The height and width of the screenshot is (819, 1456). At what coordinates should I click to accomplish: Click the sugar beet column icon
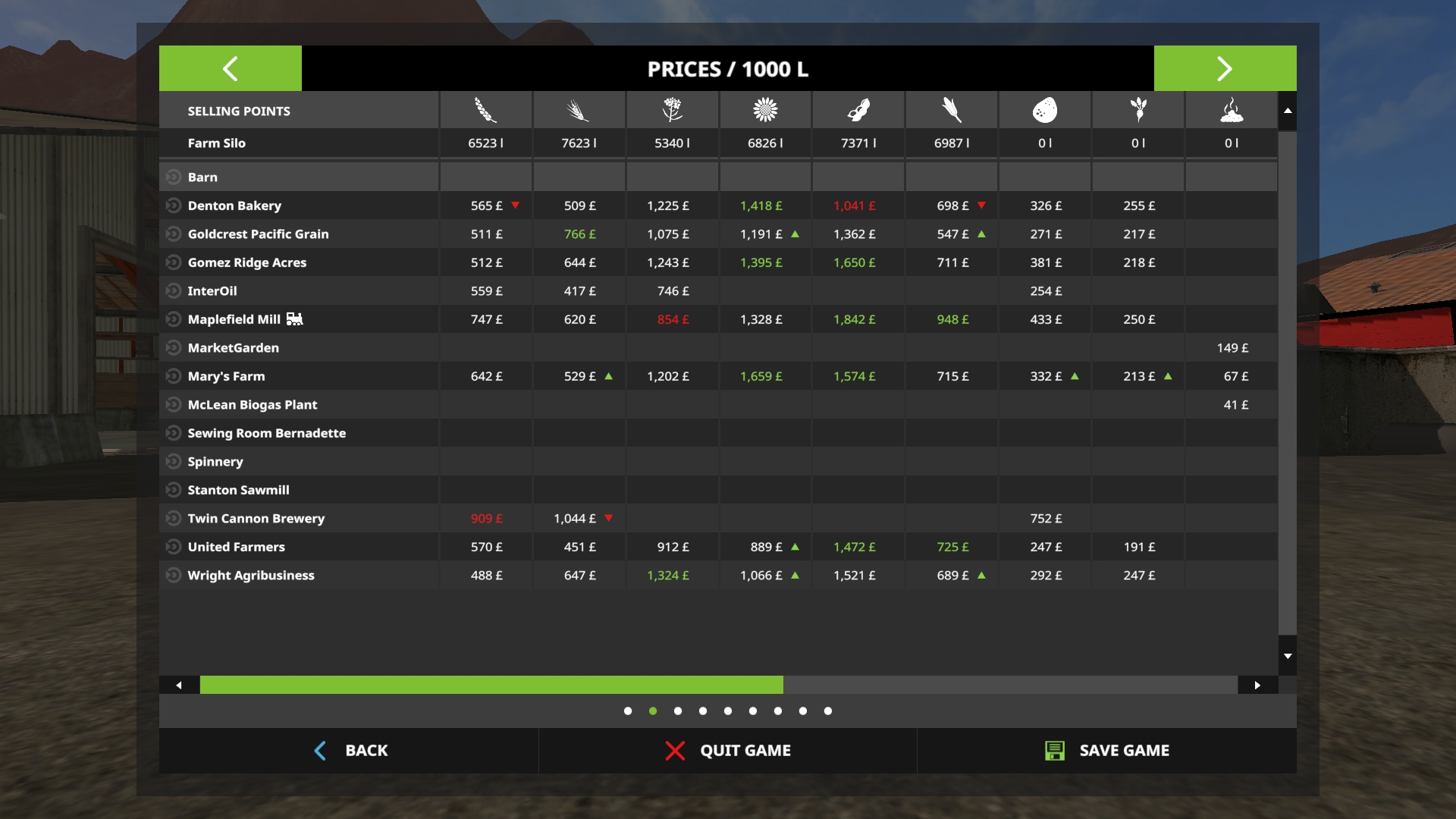(x=1138, y=111)
